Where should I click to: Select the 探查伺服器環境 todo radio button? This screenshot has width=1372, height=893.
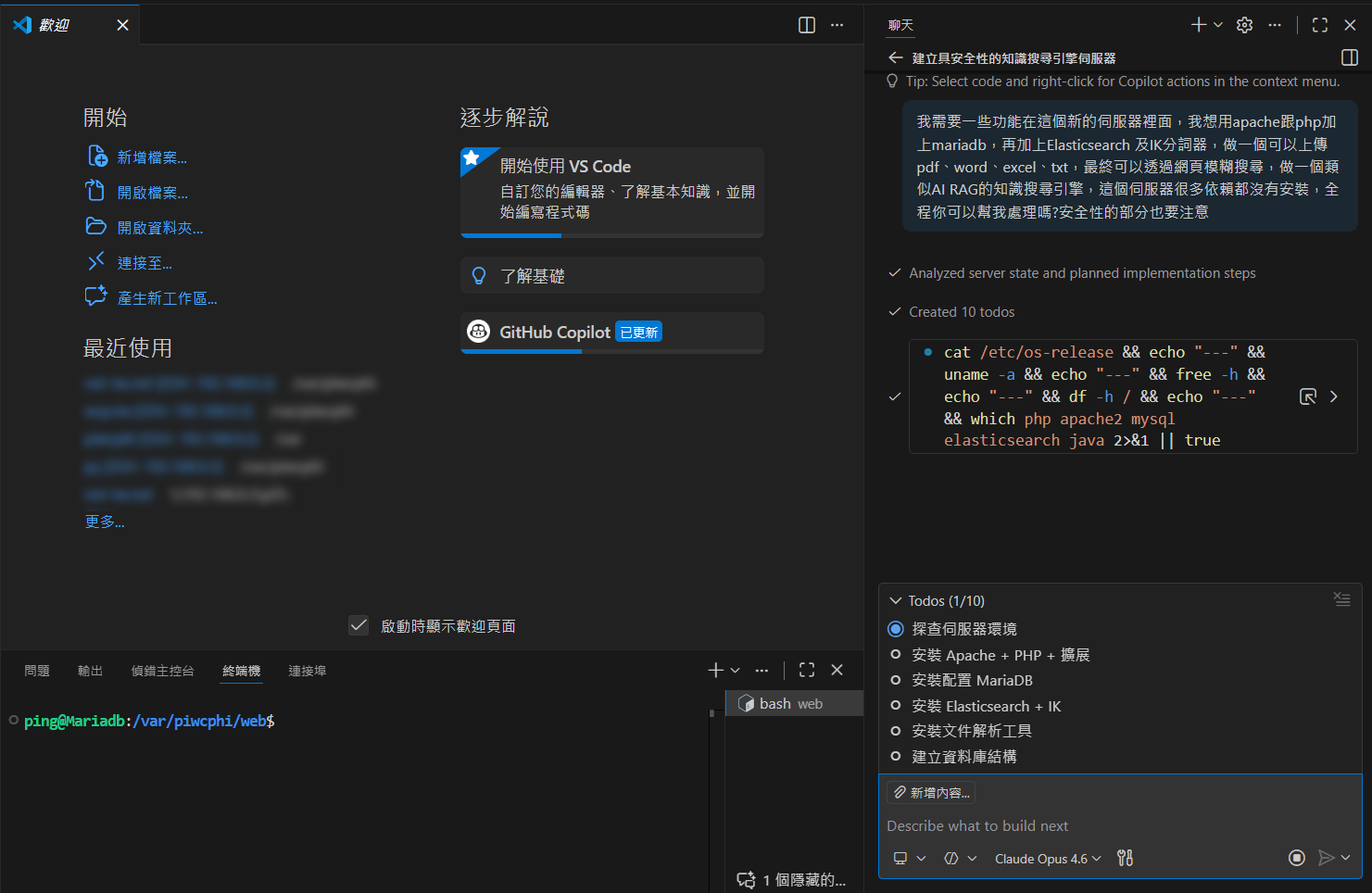(x=895, y=628)
